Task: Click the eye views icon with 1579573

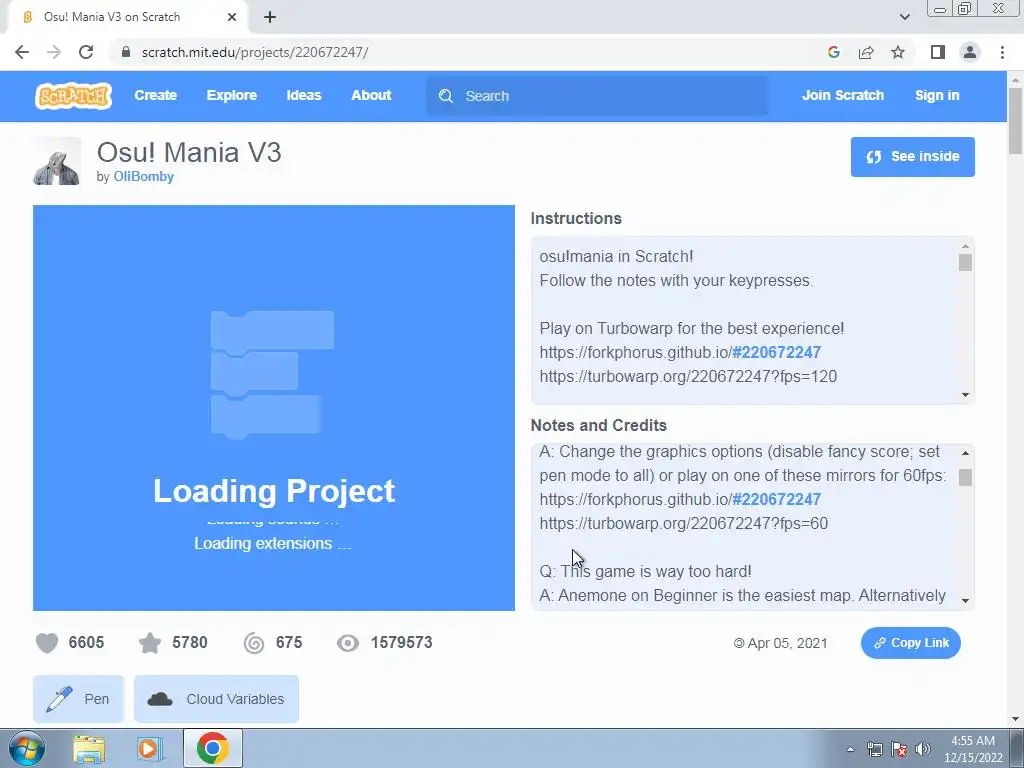Action: pyautogui.click(x=348, y=643)
